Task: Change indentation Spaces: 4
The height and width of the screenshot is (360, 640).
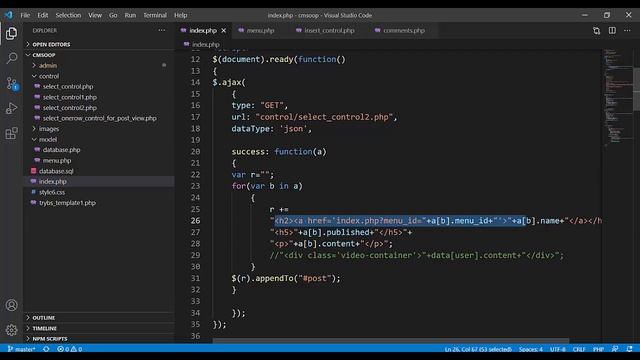Action: pyautogui.click(x=531, y=349)
